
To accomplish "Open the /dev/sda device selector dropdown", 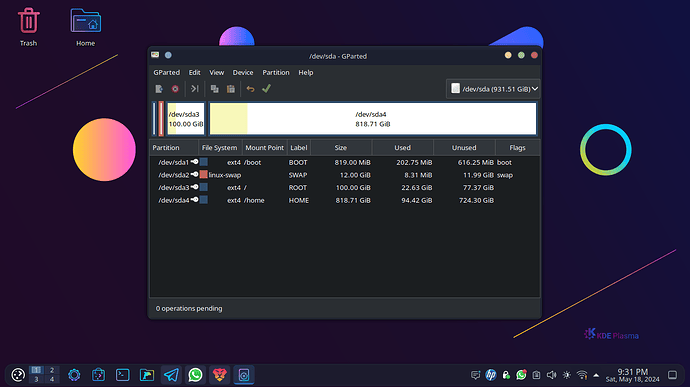I will [493, 89].
